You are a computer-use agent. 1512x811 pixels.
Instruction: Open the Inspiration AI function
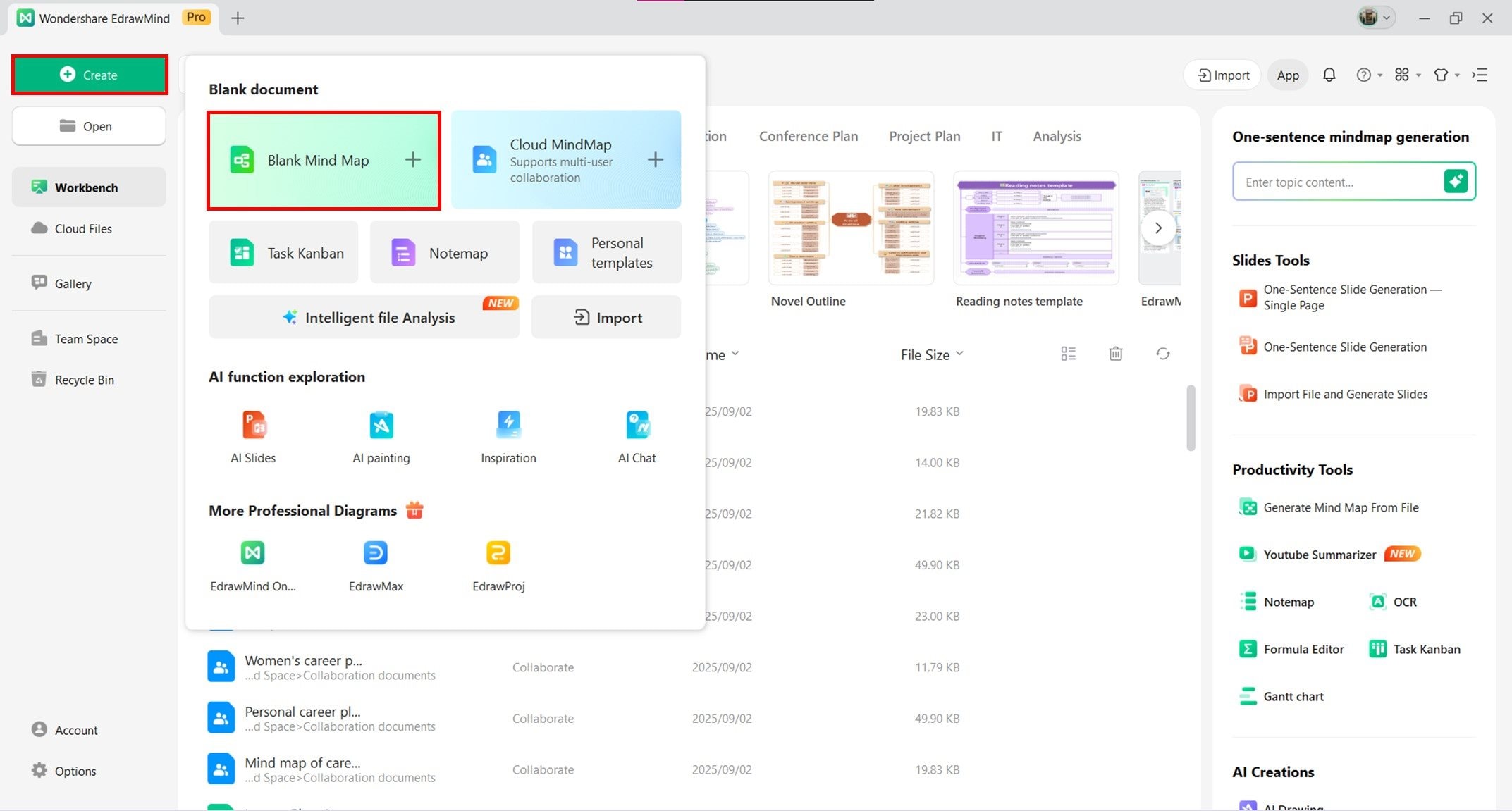click(x=508, y=438)
